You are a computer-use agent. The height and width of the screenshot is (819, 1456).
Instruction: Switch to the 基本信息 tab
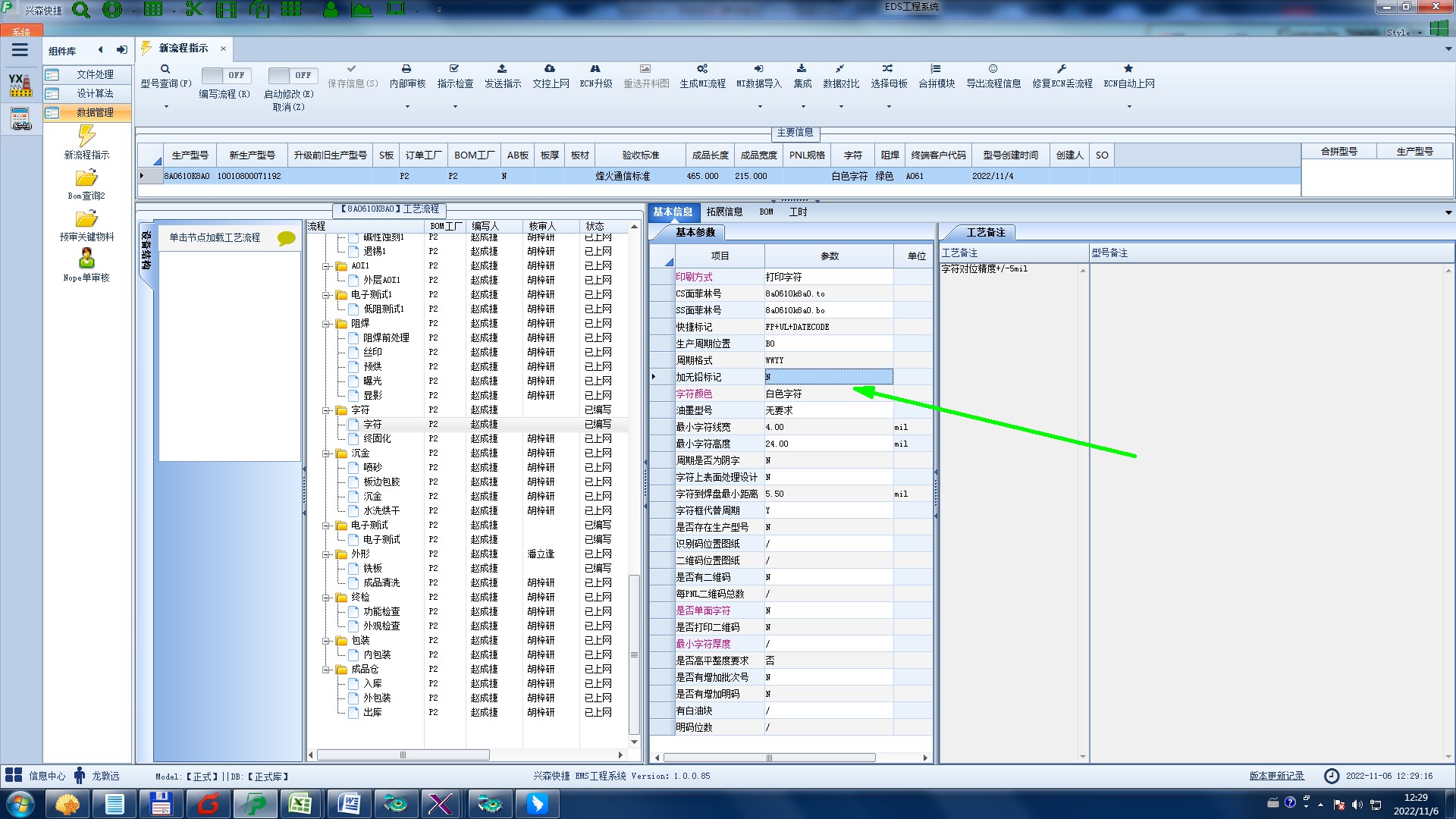click(x=673, y=212)
